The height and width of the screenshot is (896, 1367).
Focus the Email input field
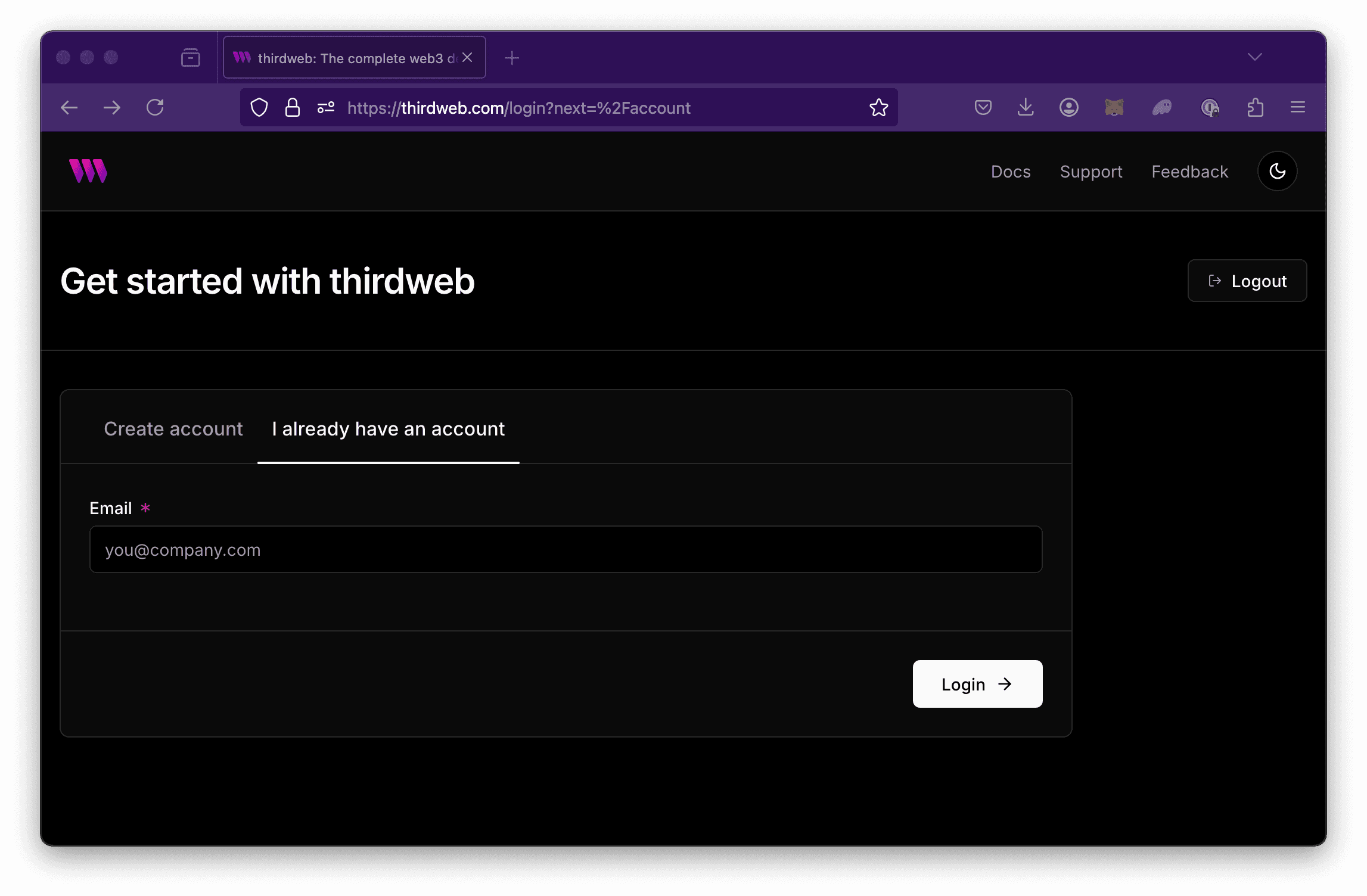(566, 549)
